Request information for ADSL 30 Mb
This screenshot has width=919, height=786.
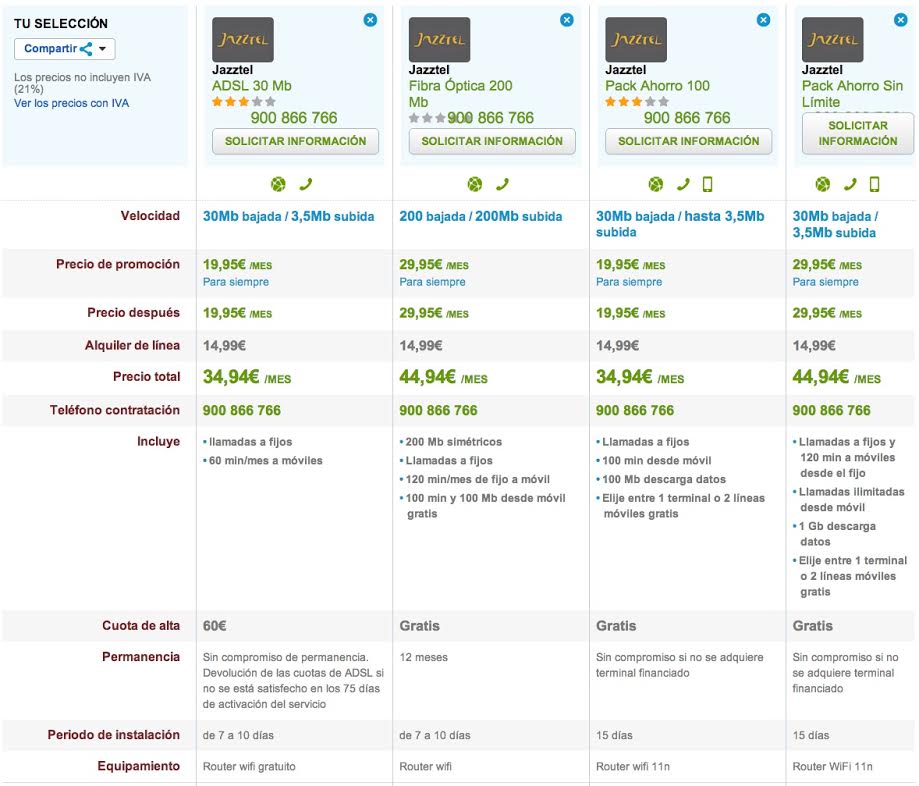pos(295,141)
